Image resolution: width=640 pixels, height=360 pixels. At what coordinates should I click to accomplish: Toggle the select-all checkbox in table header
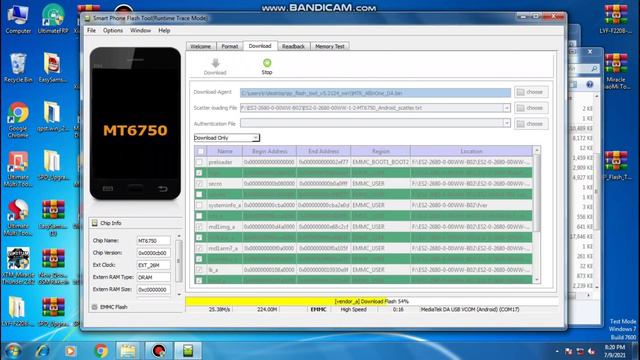[x=200, y=151]
